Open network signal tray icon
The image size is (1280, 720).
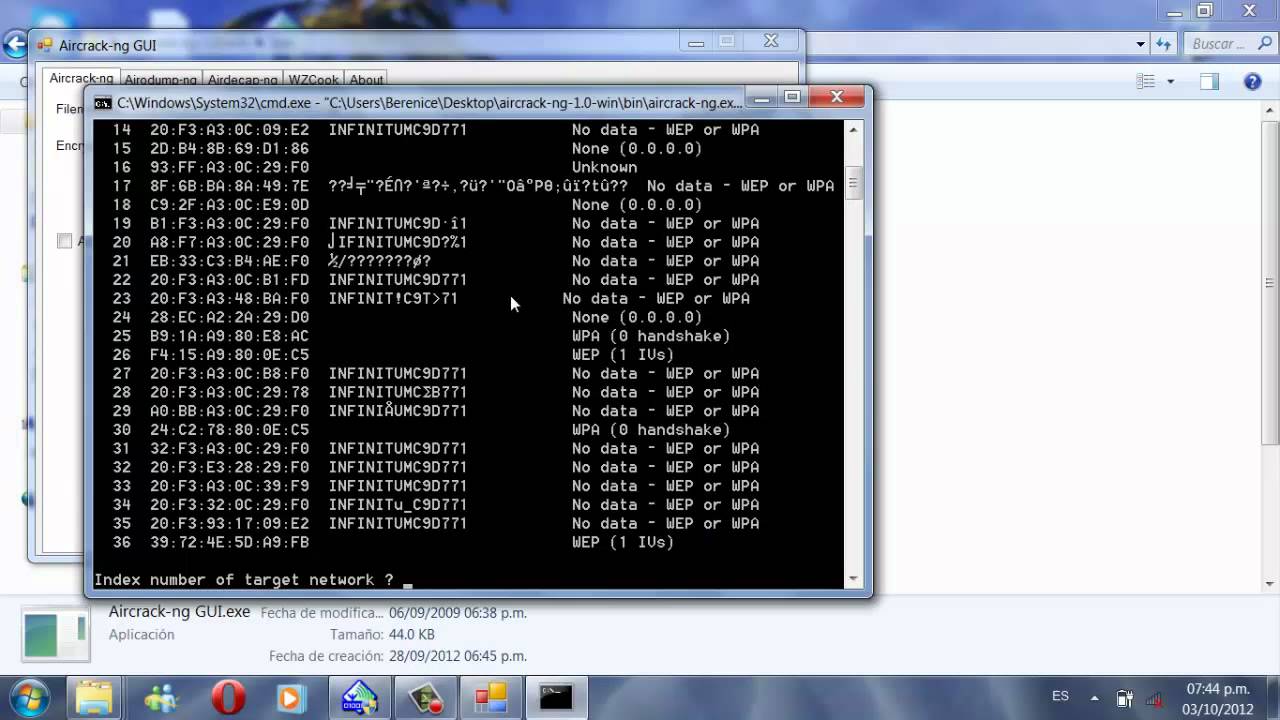click(1154, 698)
